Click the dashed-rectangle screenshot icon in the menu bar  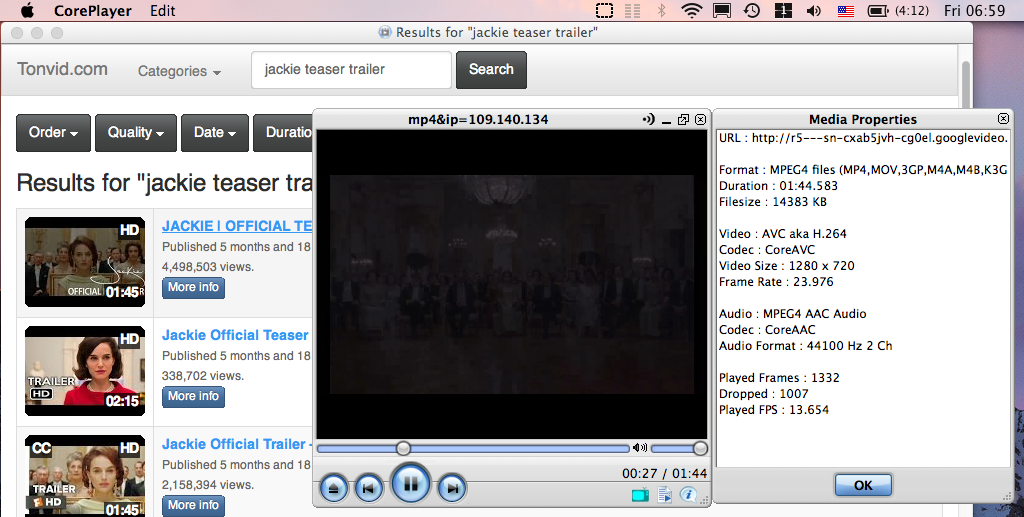(x=605, y=10)
